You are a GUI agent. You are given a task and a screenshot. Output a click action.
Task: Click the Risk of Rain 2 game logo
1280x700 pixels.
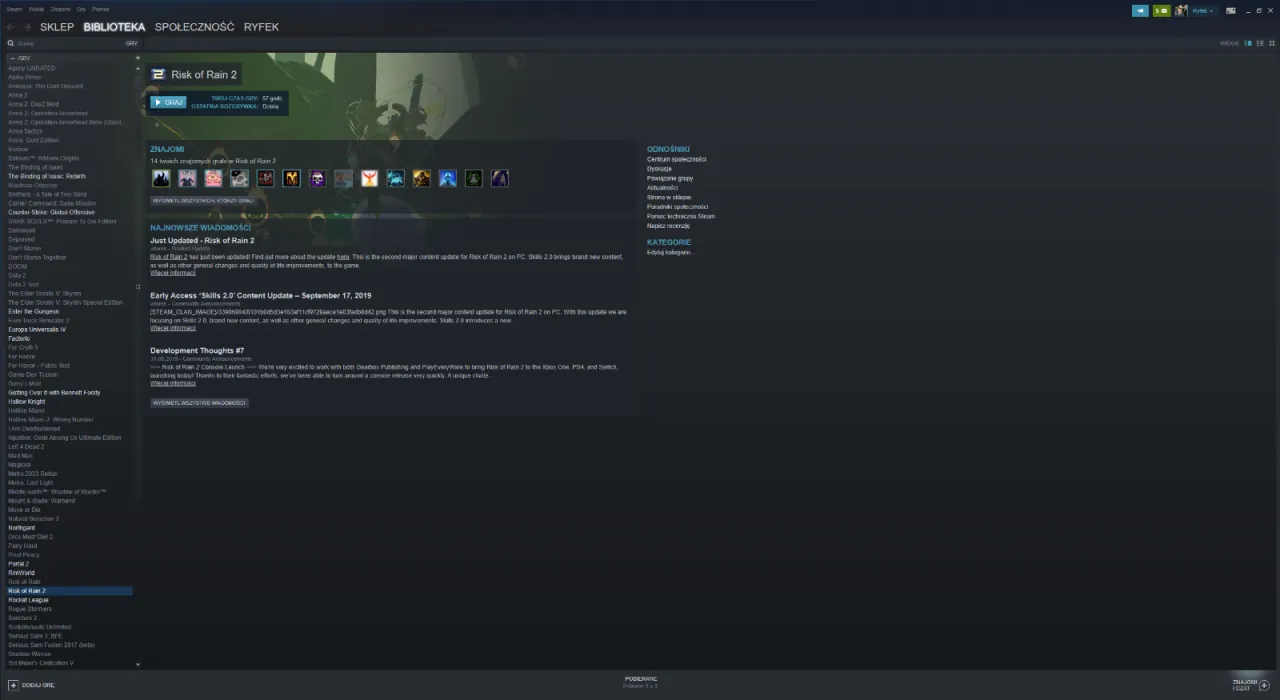click(x=158, y=75)
